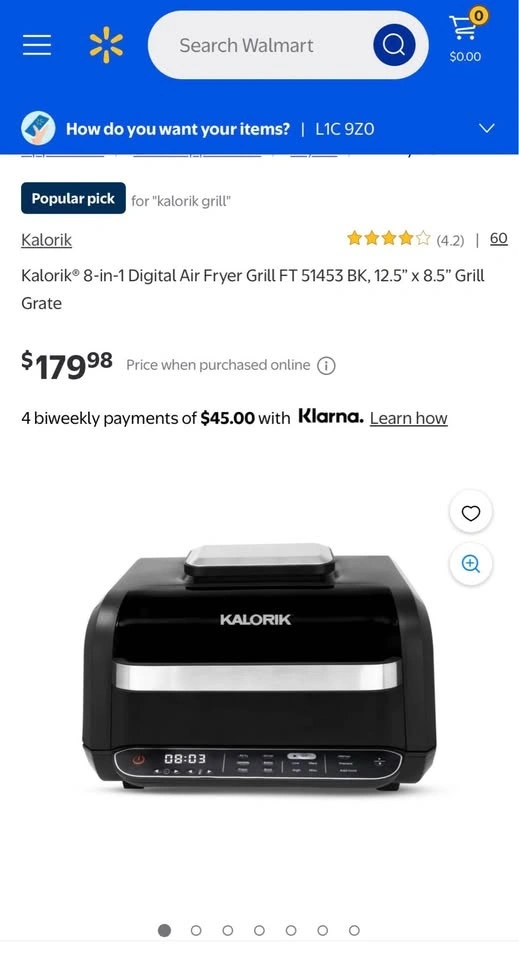Image resolution: width=519 pixels, height=960 pixels.
Task: Select the last image carousel dot
Action: click(354, 931)
